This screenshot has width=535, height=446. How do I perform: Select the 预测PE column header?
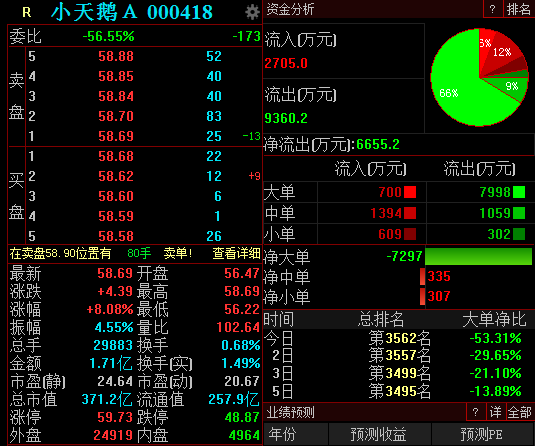(482, 434)
